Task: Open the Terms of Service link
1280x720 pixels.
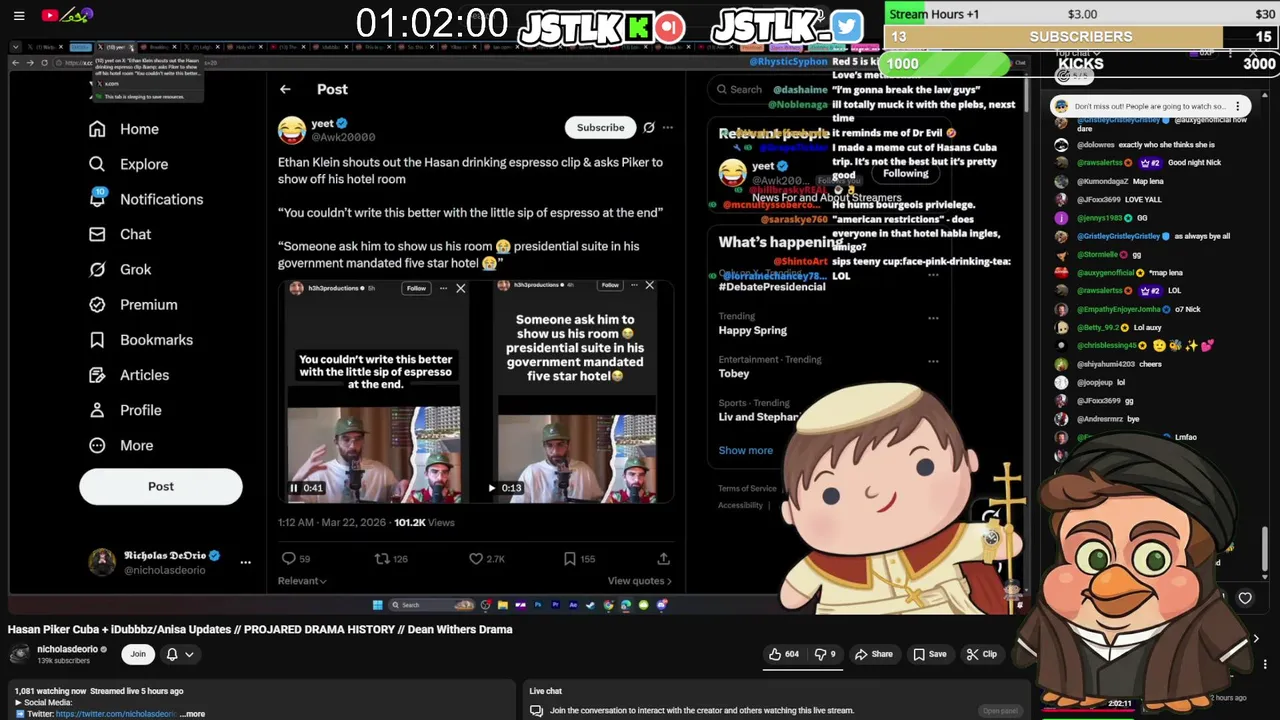Action: [x=747, y=488]
